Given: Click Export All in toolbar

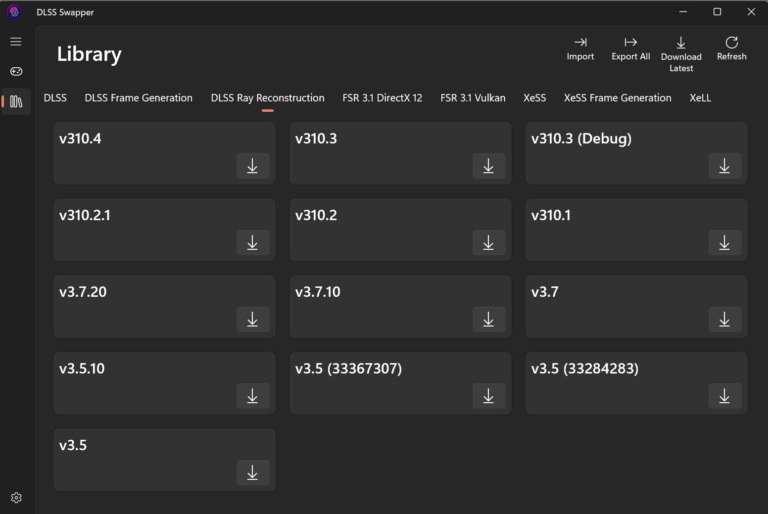Looking at the screenshot, I should pos(630,49).
